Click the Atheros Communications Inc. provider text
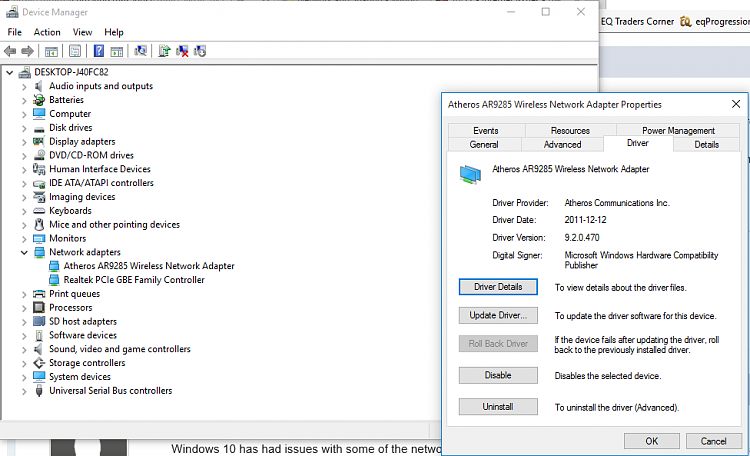The width and height of the screenshot is (750, 456). tap(617, 203)
